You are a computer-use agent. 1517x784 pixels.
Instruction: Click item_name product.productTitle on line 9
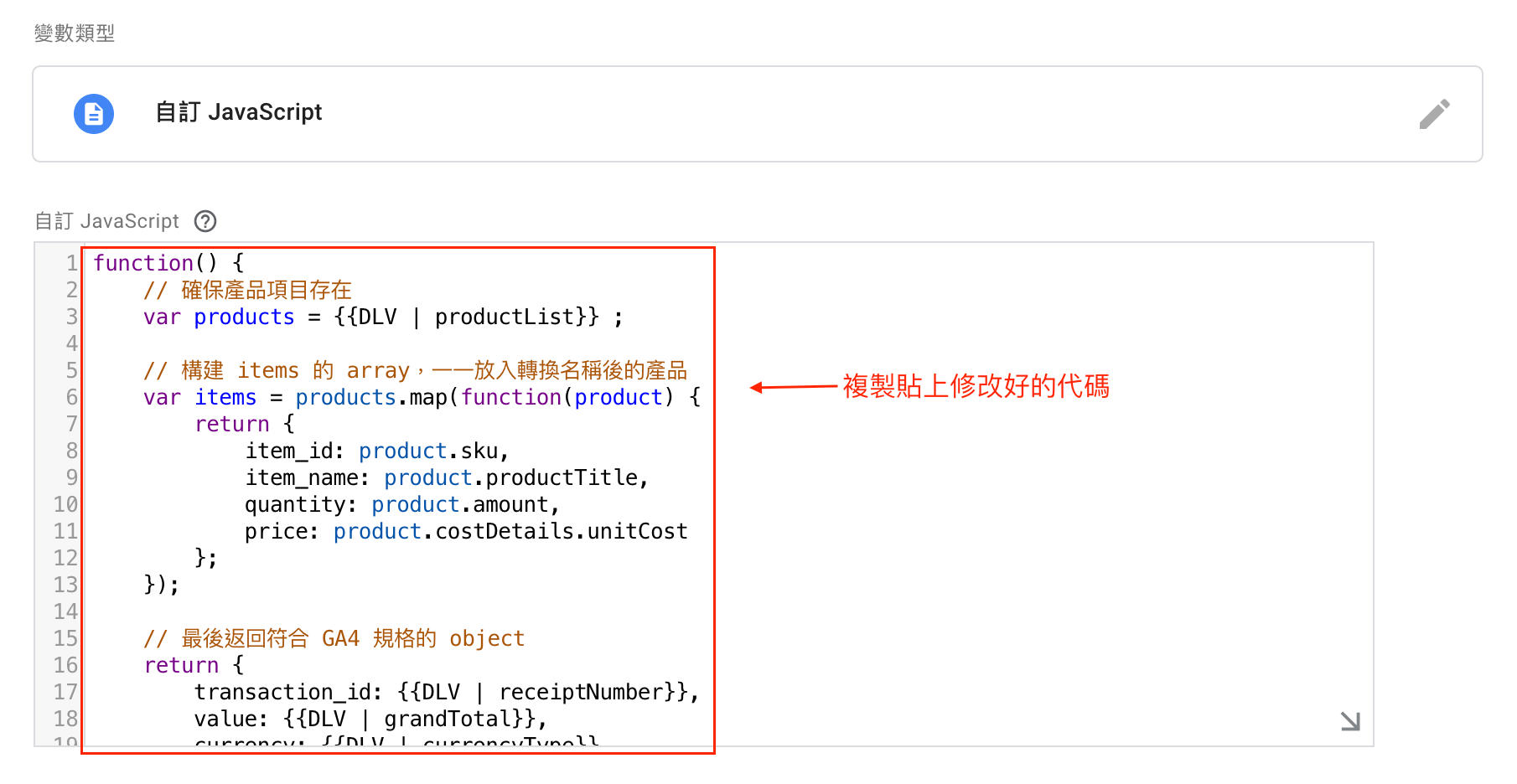(x=447, y=478)
